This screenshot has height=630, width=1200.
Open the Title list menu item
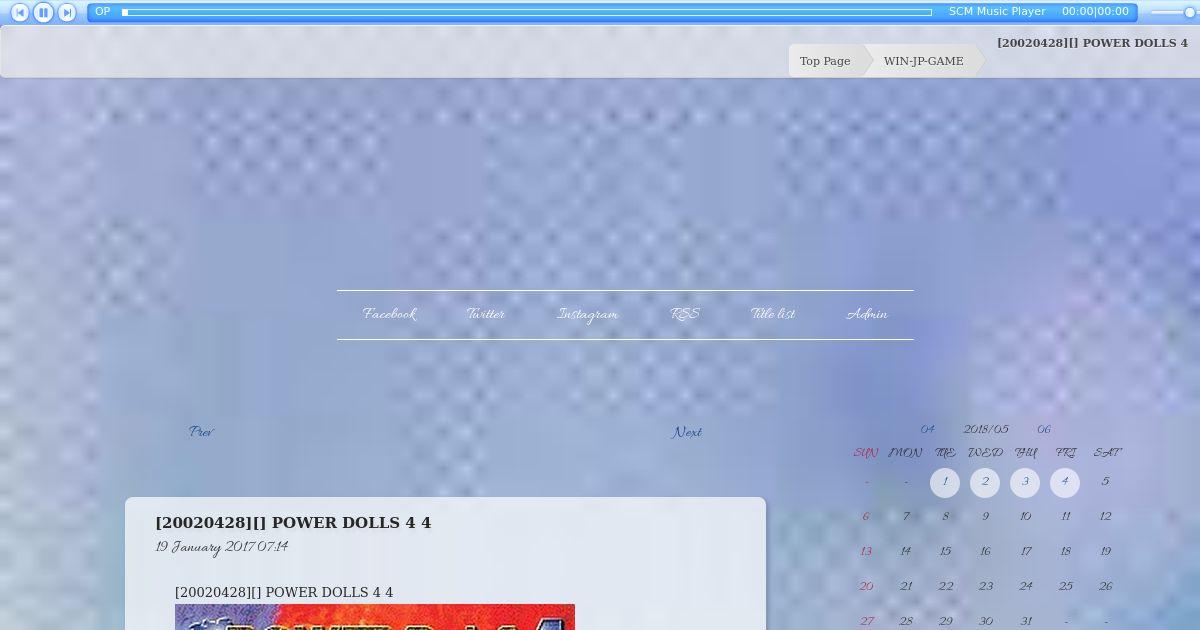pos(772,314)
